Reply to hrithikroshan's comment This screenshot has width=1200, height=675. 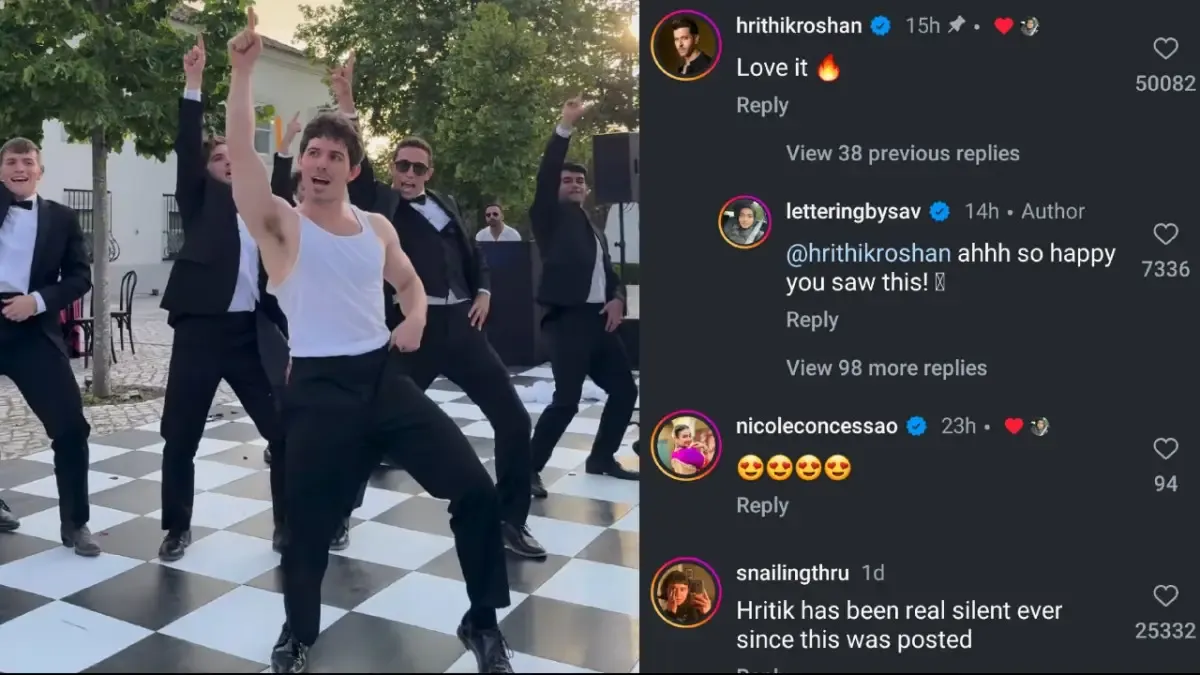pyautogui.click(x=762, y=105)
